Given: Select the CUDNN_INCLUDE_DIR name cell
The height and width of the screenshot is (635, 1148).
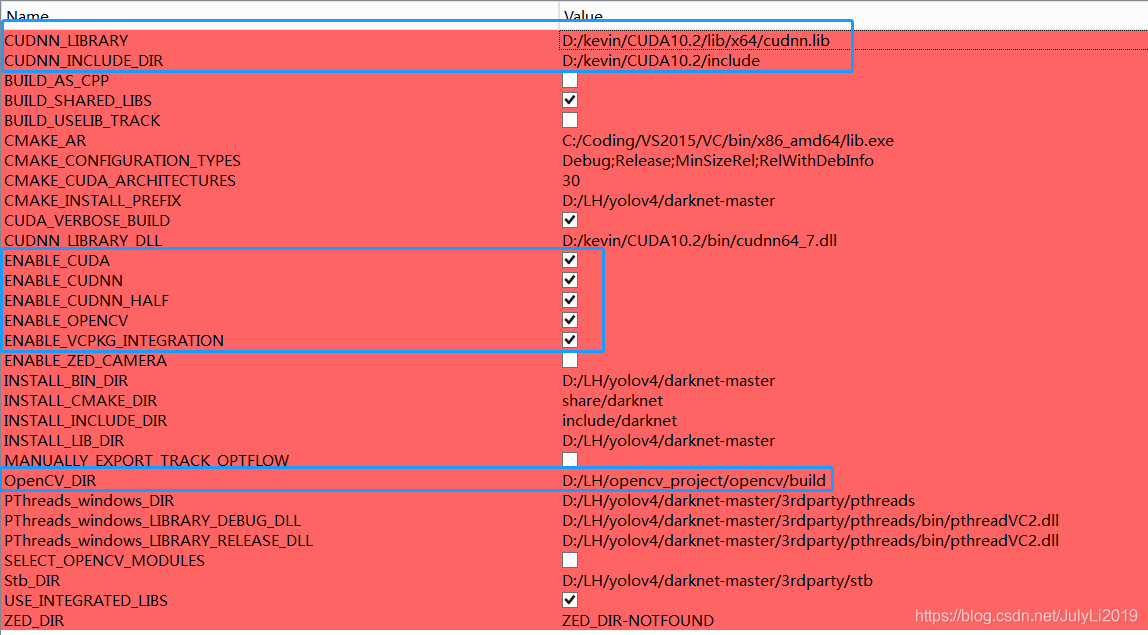Looking at the screenshot, I should click(x=83, y=61).
